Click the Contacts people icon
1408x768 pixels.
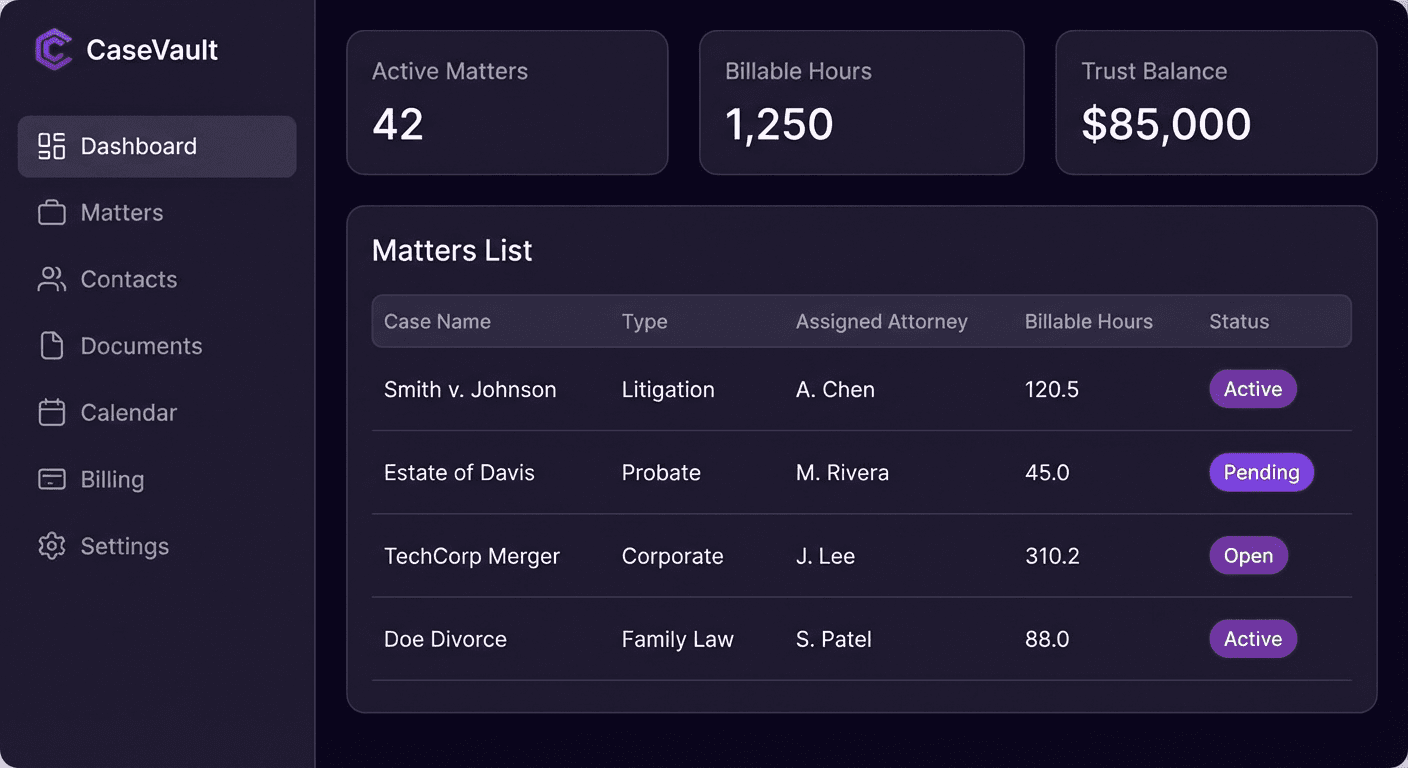(x=50, y=279)
